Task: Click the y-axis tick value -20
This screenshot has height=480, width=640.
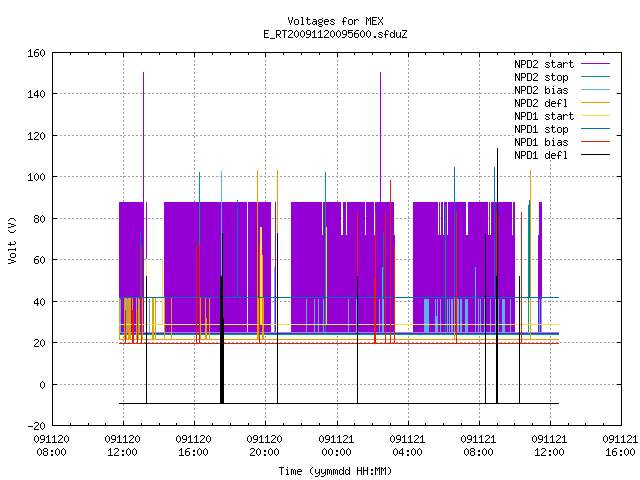Action: click(36, 426)
